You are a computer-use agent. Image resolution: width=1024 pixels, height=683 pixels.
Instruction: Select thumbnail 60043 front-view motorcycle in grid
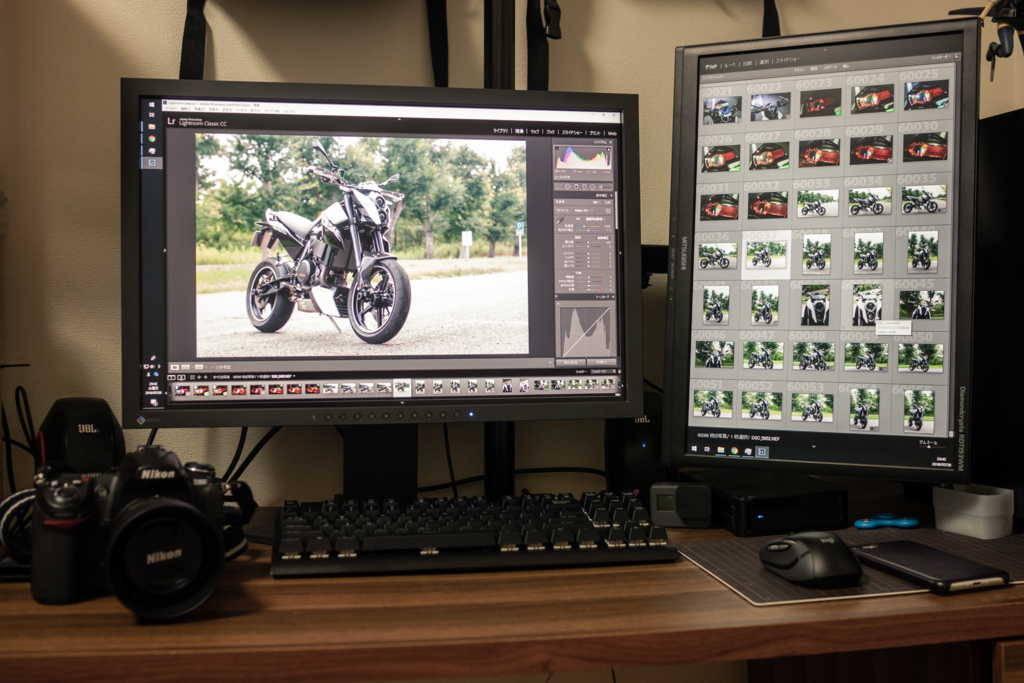(x=814, y=305)
